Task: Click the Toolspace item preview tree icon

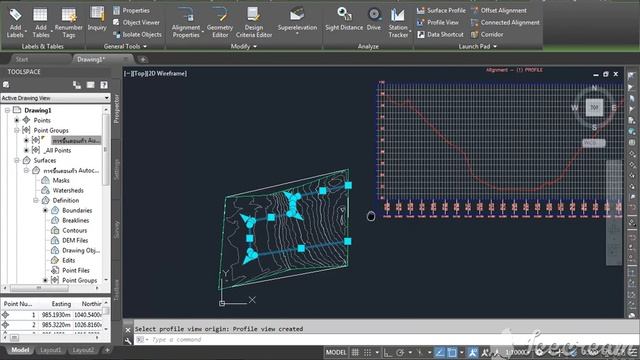Action: pyautogui.click(x=77, y=85)
